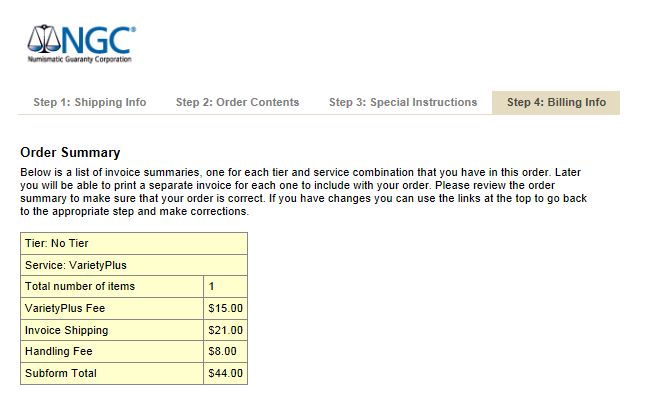Click the Order Summary heading
The width and height of the screenshot is (658, 405).
(x=70, y=153)
